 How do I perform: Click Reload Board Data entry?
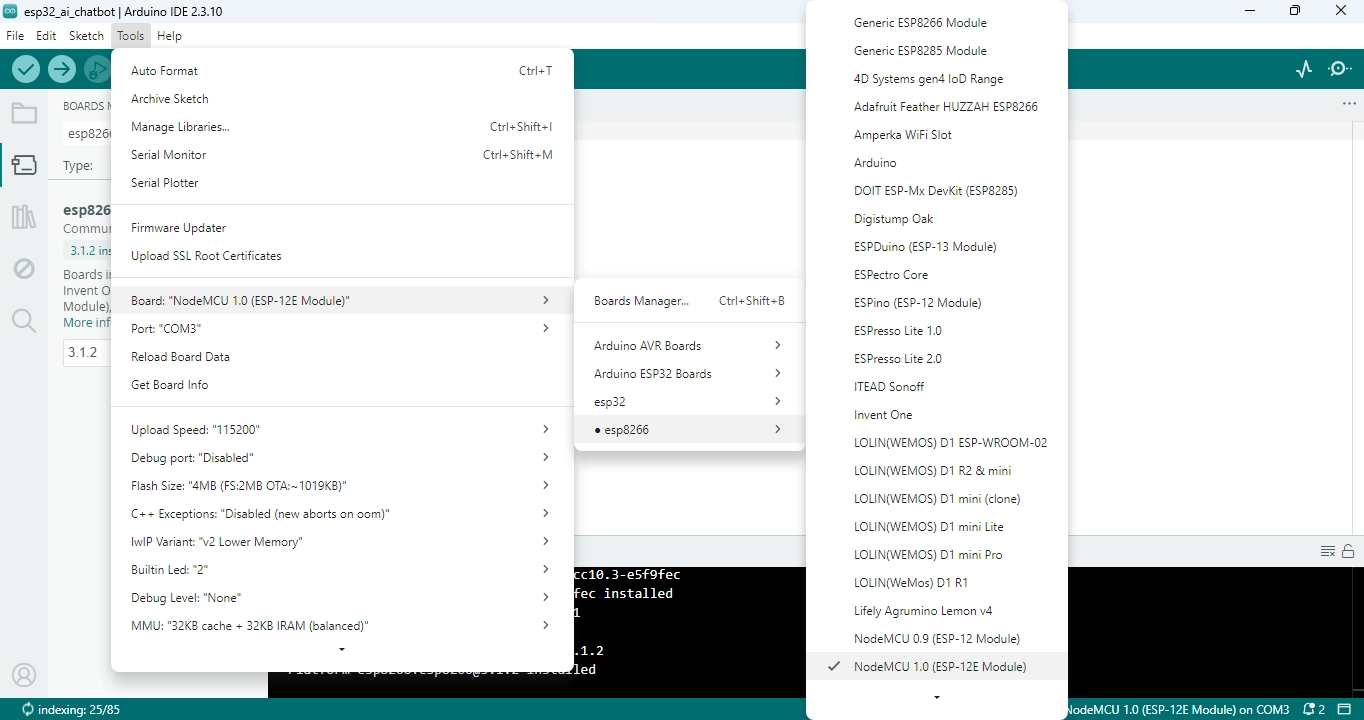click(342, 357)
